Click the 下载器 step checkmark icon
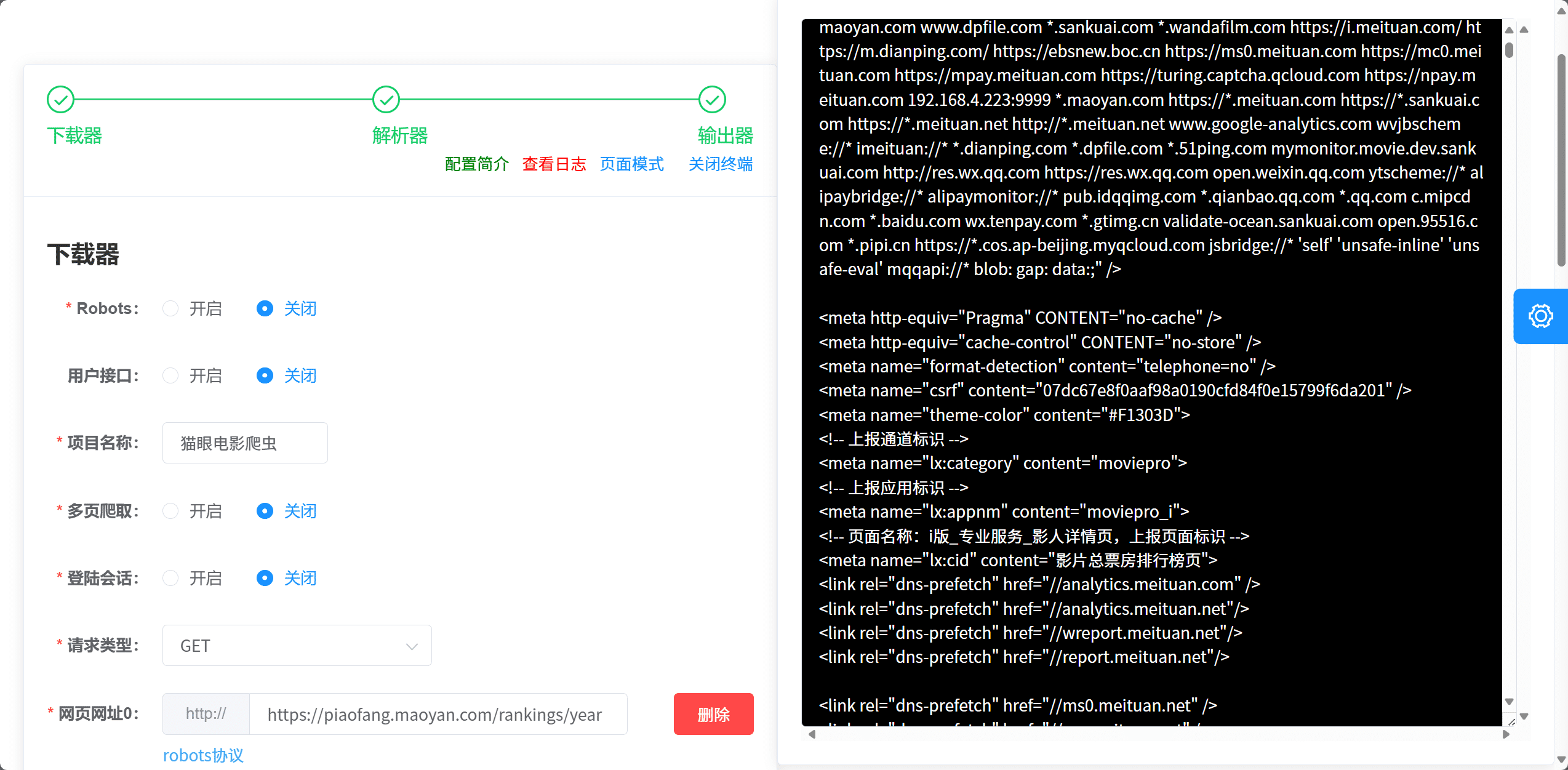1568x770 pixels. [x=60, y=99]
